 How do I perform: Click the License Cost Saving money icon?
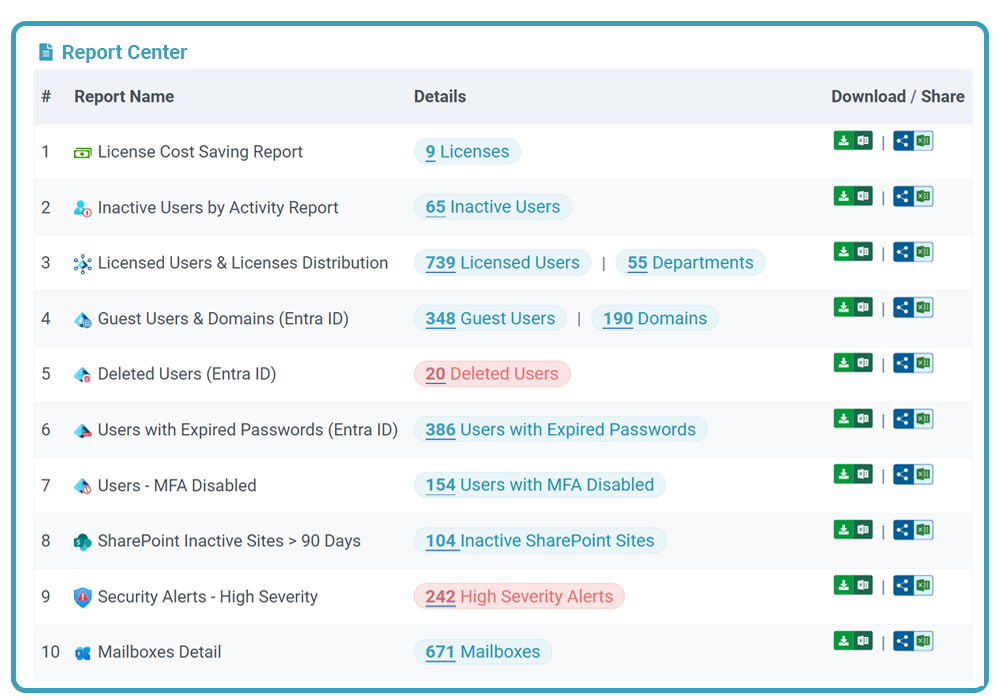click(82, 153)
